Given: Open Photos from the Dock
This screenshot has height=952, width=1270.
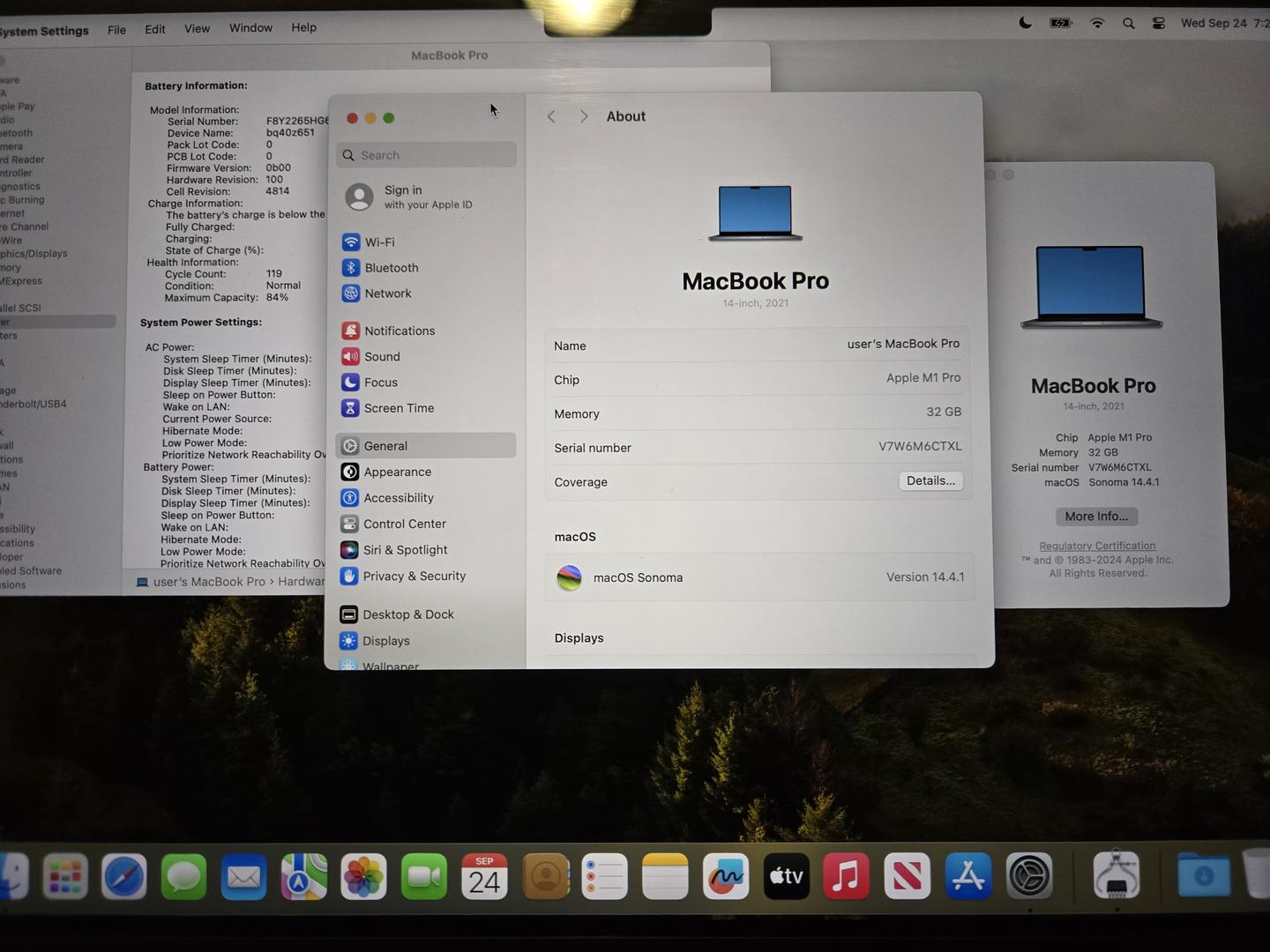Looking at the screenshot, I should 363,877.
